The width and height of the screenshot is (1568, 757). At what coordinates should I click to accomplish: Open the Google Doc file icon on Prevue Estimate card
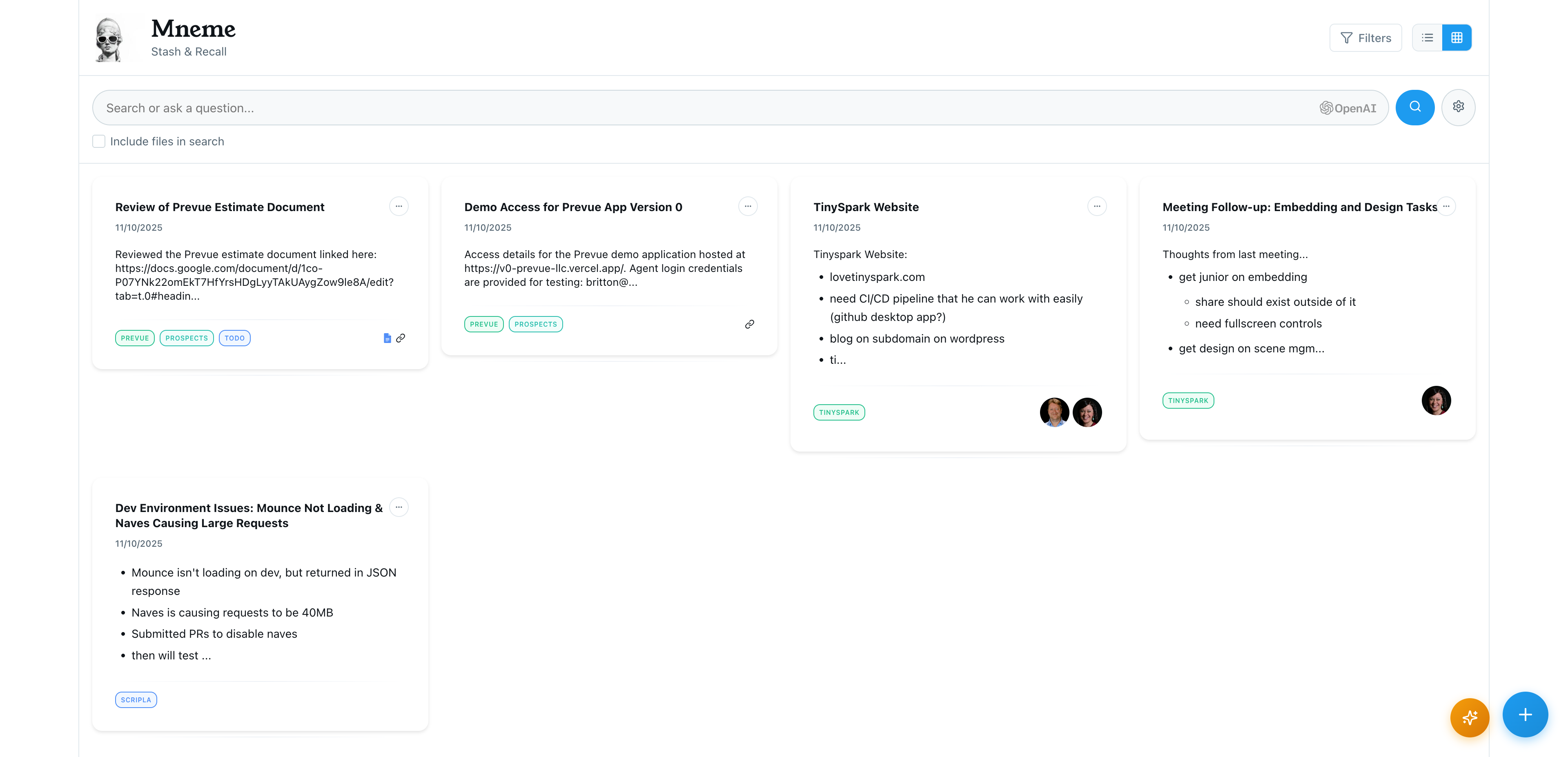387,338
